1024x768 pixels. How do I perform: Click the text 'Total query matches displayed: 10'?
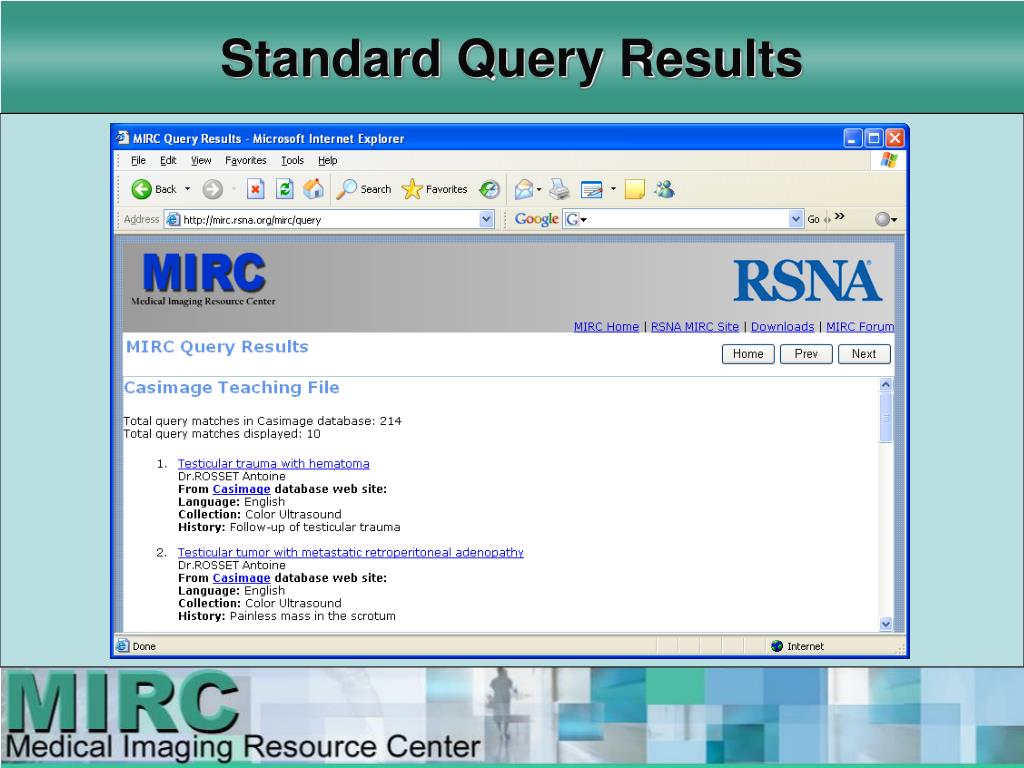click(222, 434)
